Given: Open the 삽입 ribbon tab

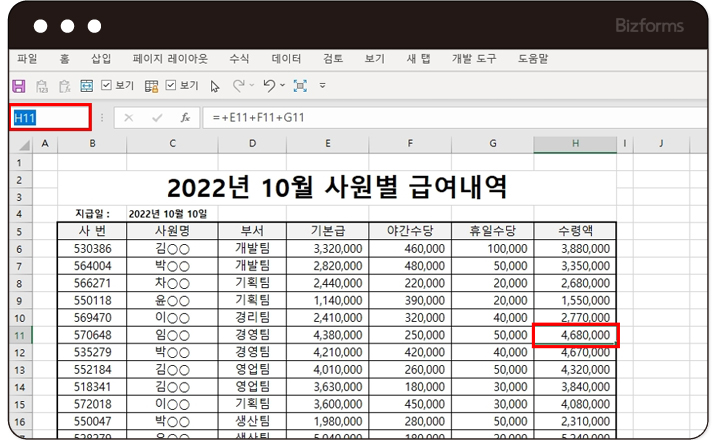Looking at the screenshot, I should tap(101, 59).
